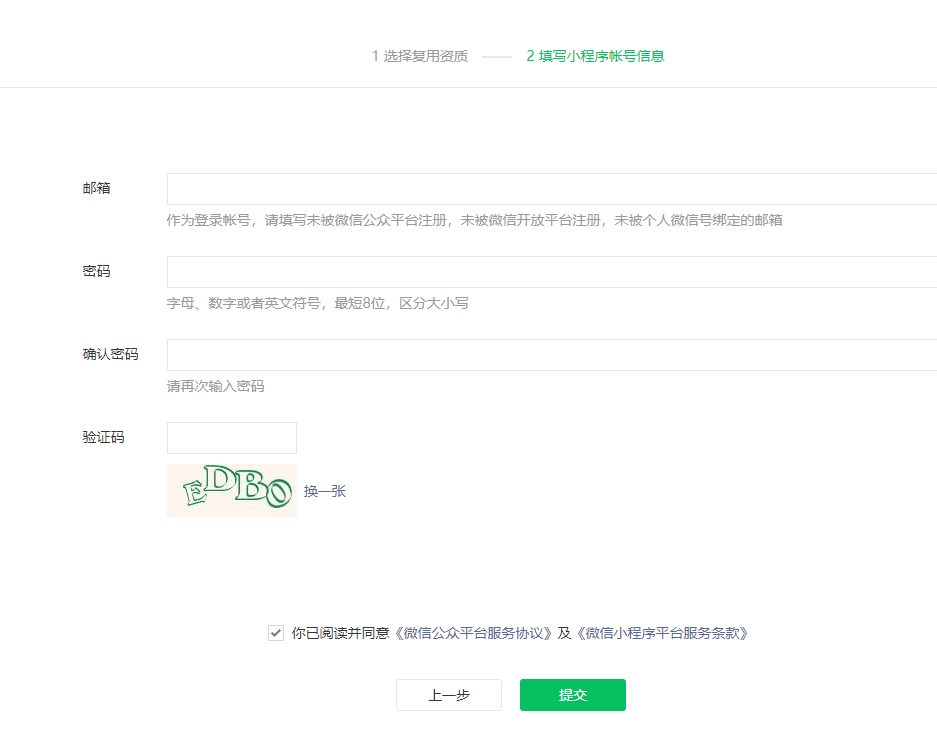
Task: Click the 邮箱 email input field
Action: tap(552, 189)
